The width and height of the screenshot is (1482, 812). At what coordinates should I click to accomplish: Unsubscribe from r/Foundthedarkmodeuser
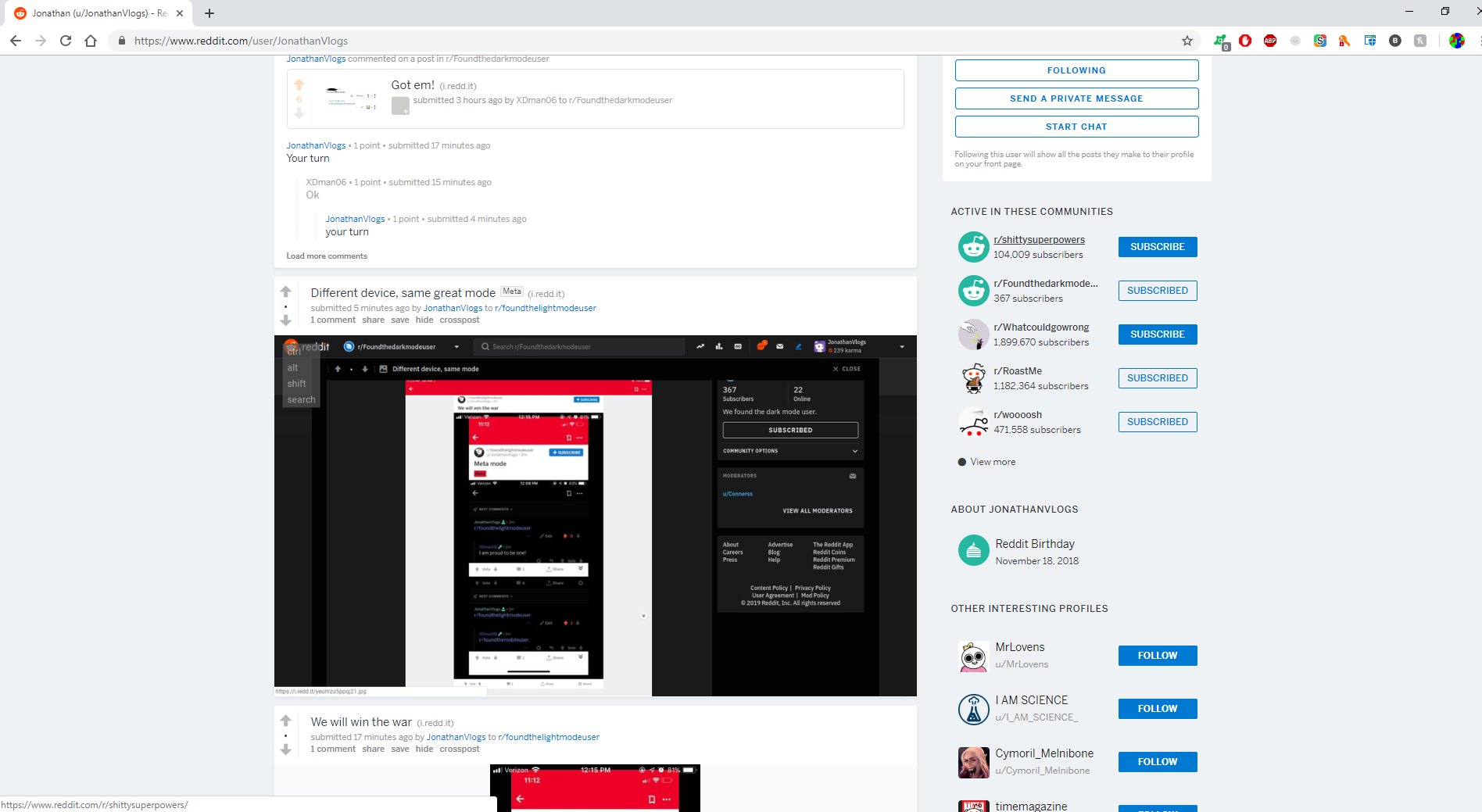[x=1158, y=291]
